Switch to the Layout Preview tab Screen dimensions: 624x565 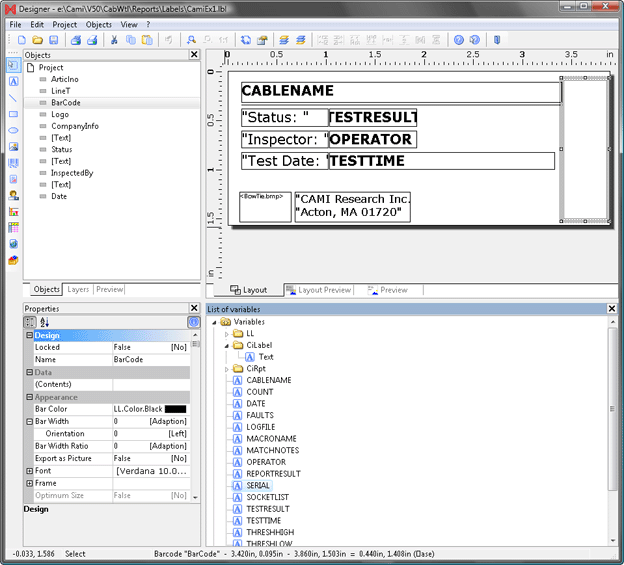(318, 290)
